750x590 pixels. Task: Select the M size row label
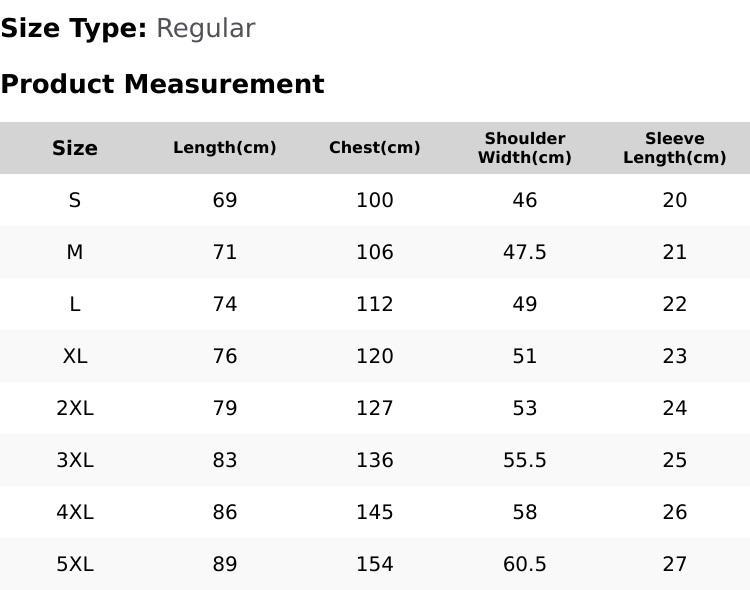coord(75,252)
